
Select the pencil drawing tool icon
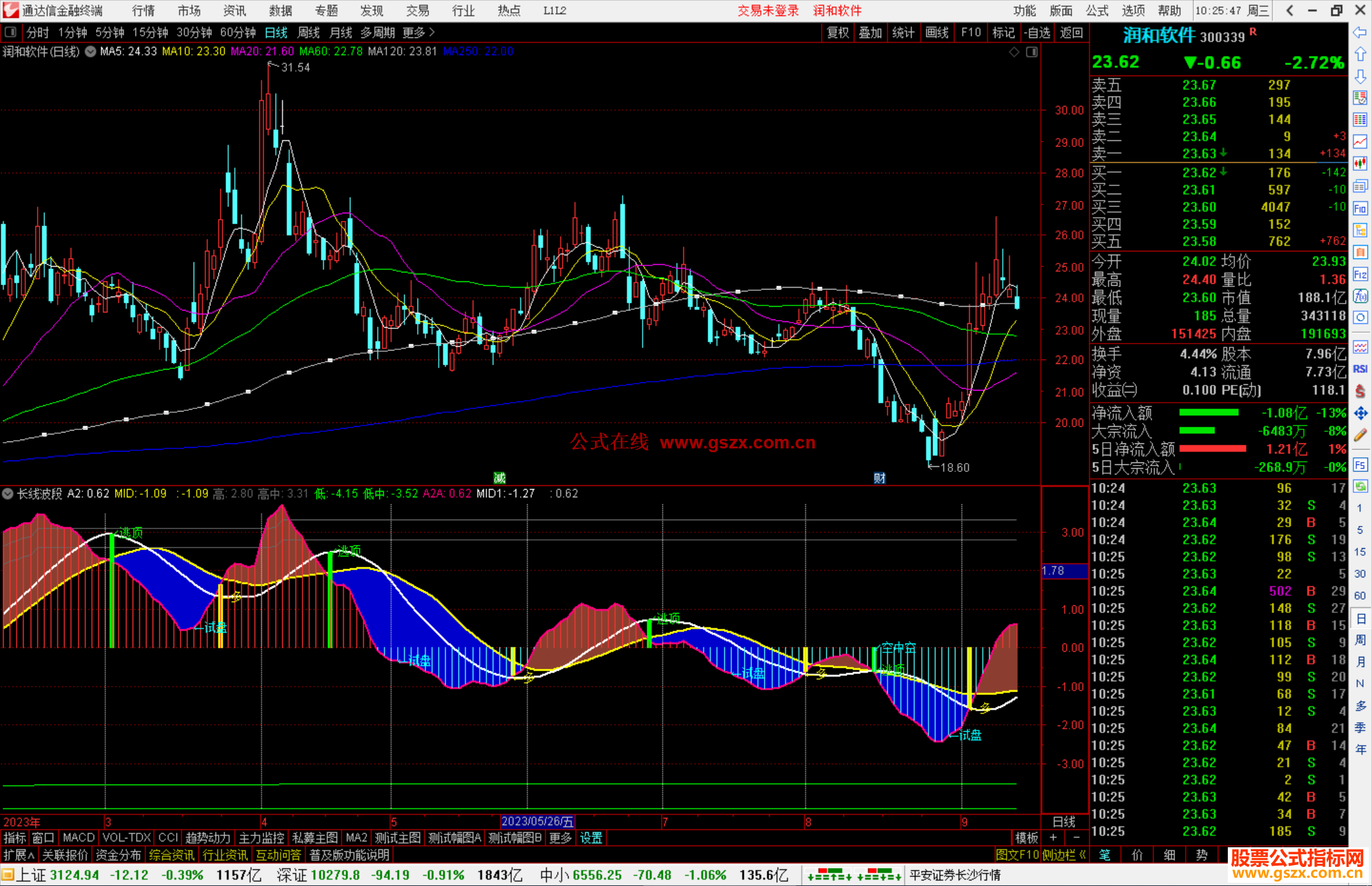(x=1360, y=435)
